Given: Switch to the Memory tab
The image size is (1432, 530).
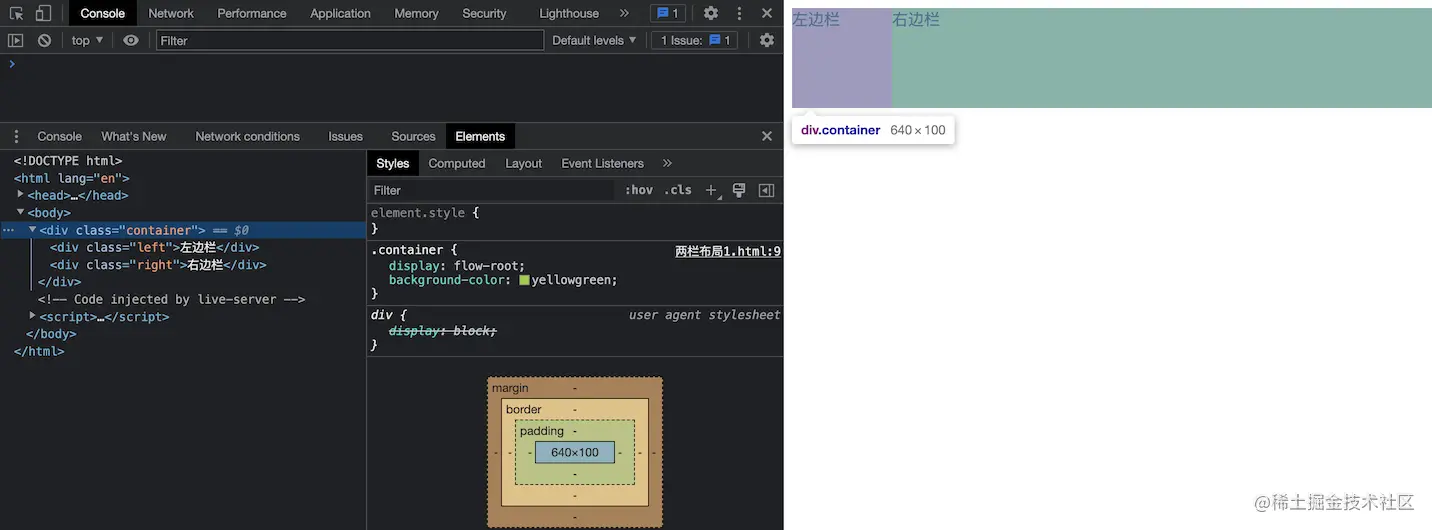Looking at the screenshot, I should (416, 13).
